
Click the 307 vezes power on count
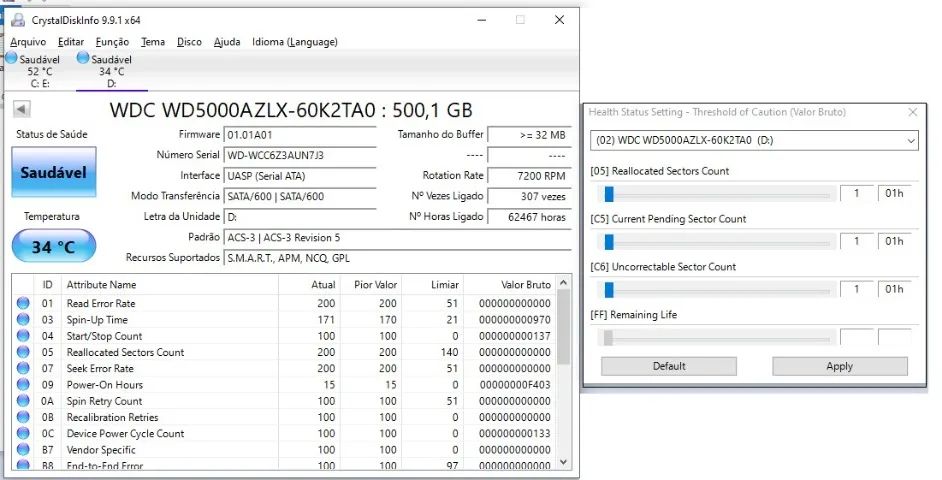click(x=529, y=196)
